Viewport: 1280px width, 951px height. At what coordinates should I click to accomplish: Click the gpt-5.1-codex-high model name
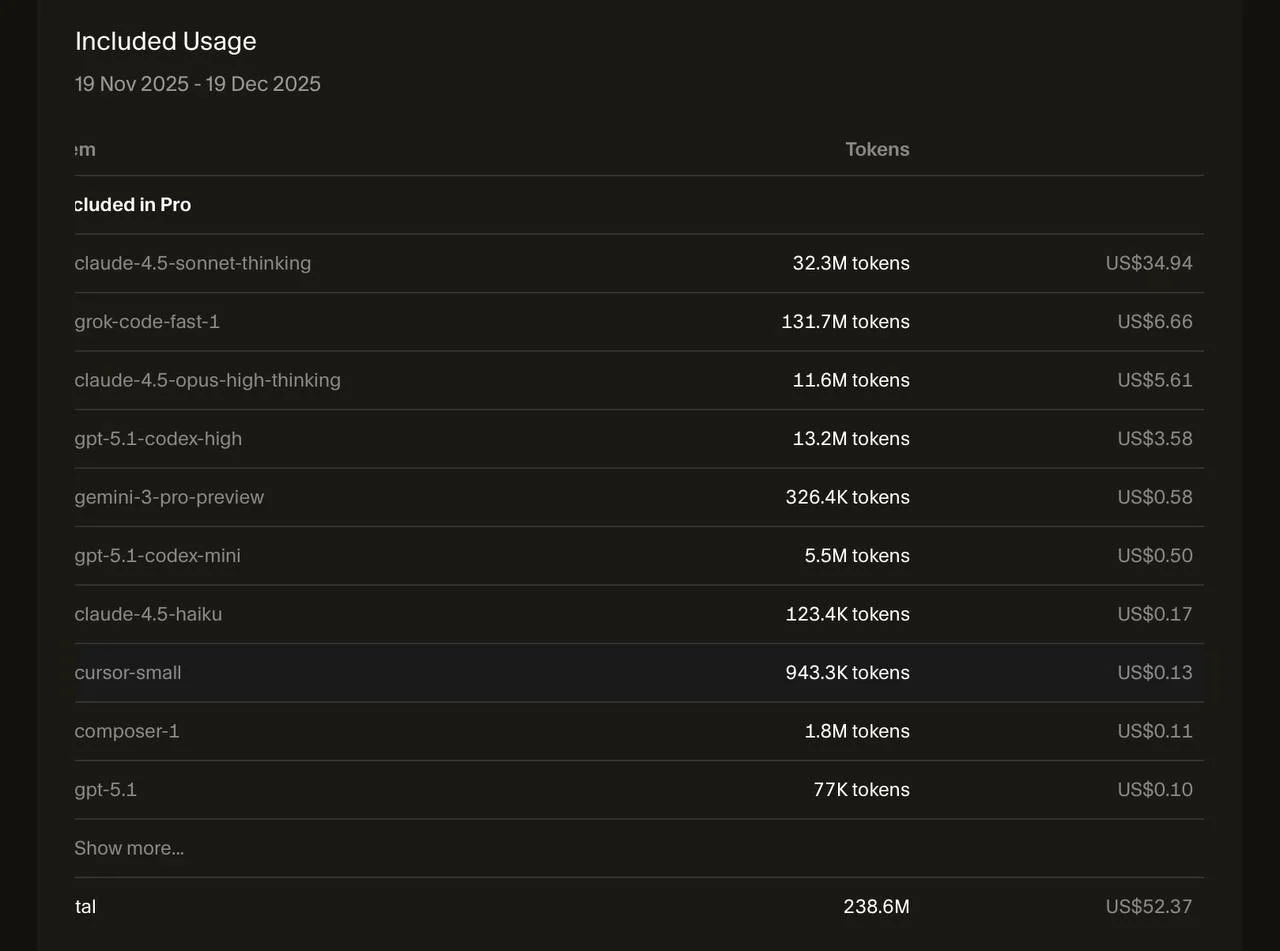pos(158,439)
